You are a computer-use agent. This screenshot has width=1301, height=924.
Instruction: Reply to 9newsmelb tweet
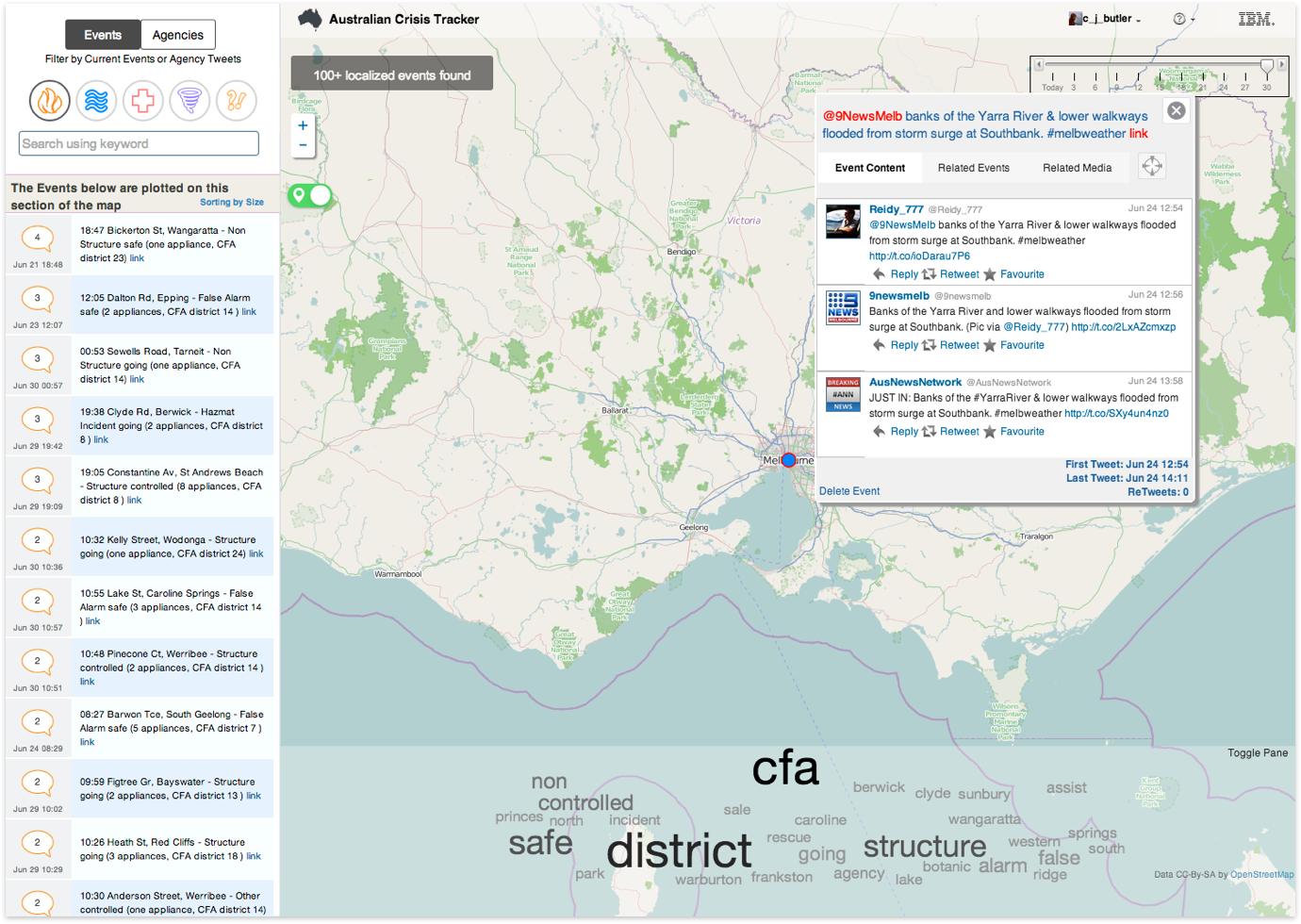tap(896, 345)
